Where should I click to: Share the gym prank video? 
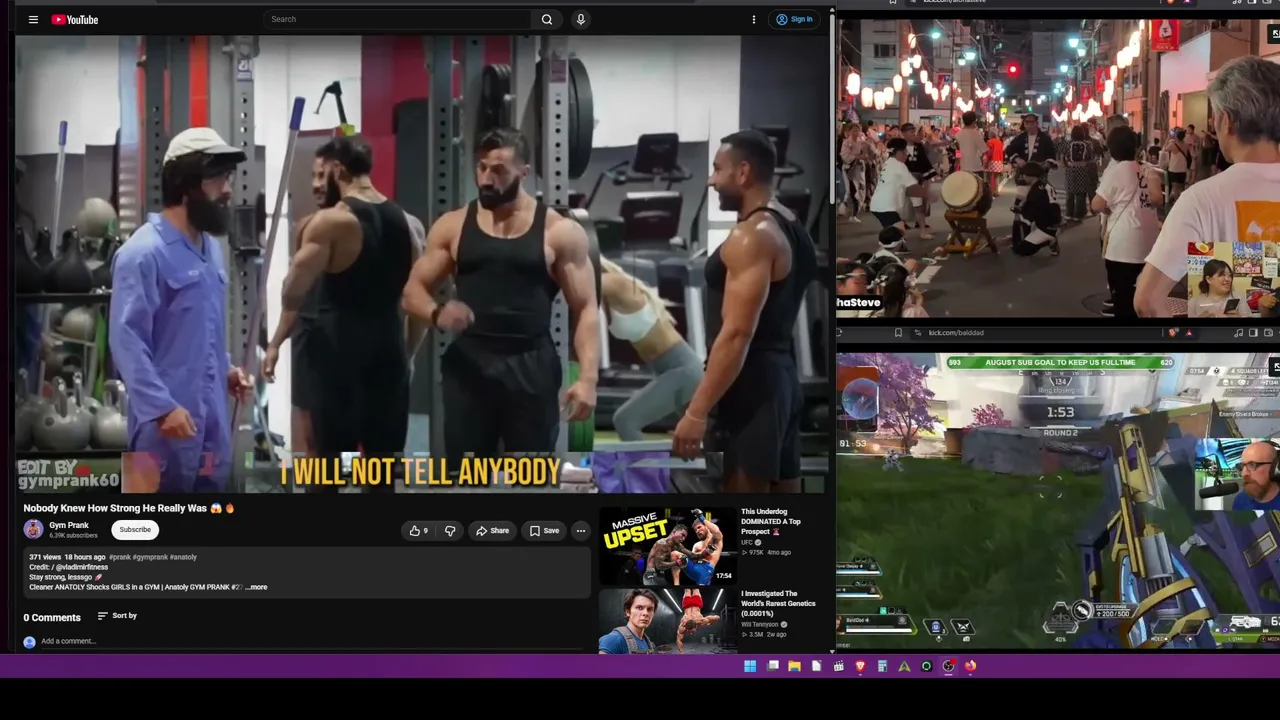click(x=493, y=531)
